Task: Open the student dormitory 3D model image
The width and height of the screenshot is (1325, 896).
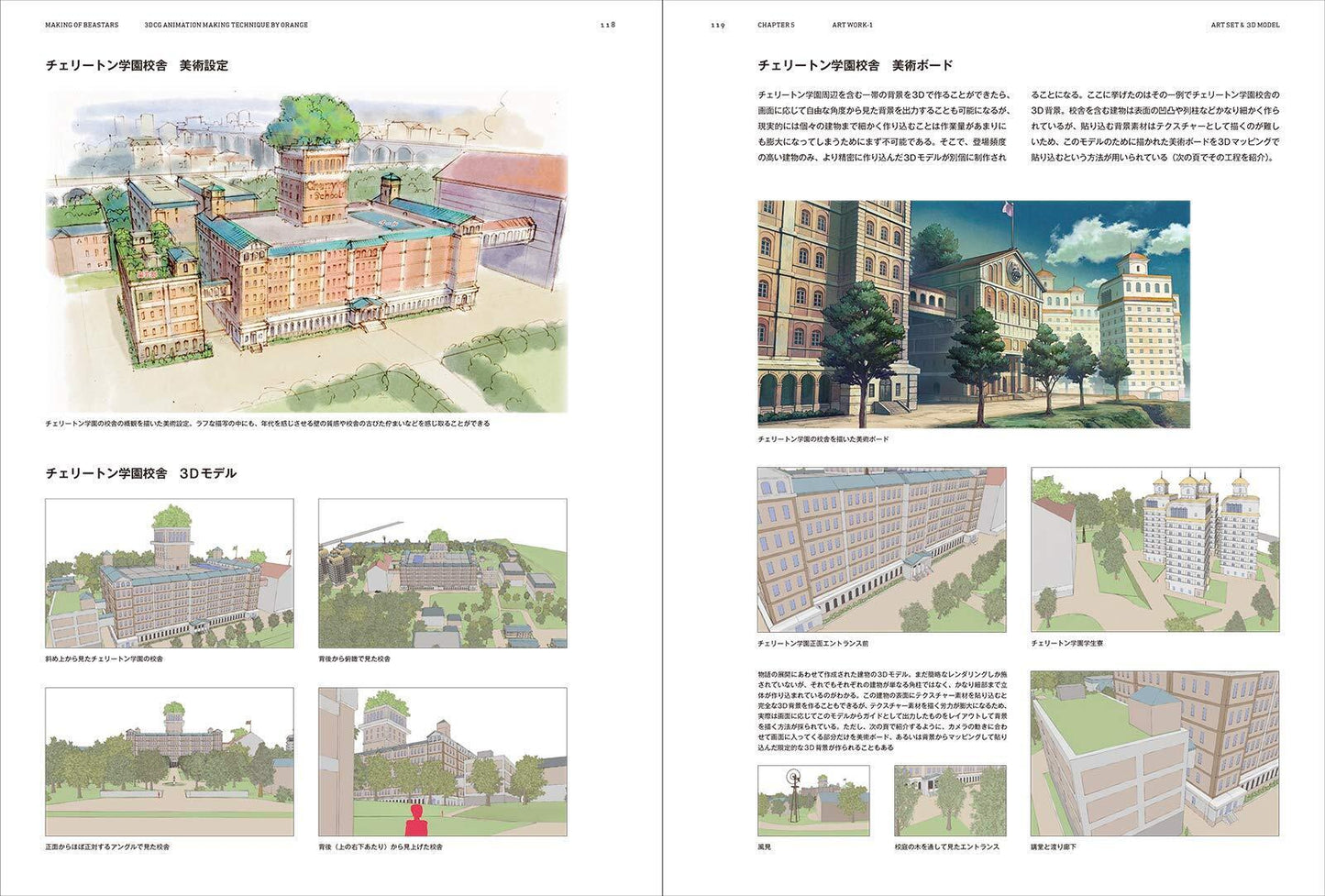Action: [1155, 549]
